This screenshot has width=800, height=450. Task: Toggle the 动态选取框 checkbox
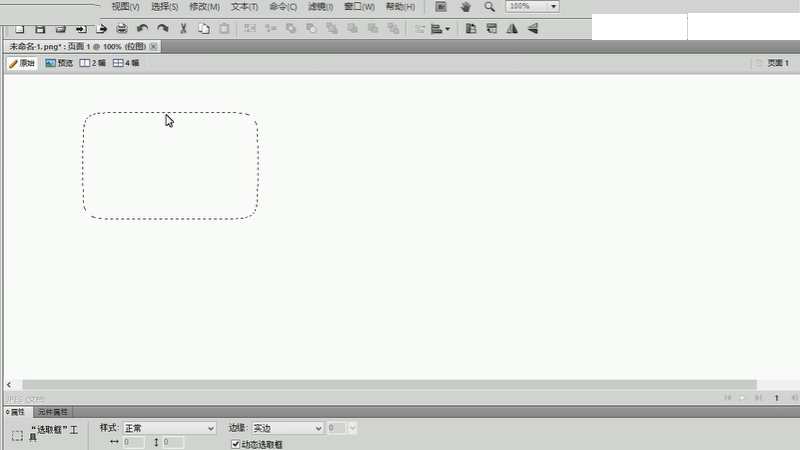pos(235,444)
